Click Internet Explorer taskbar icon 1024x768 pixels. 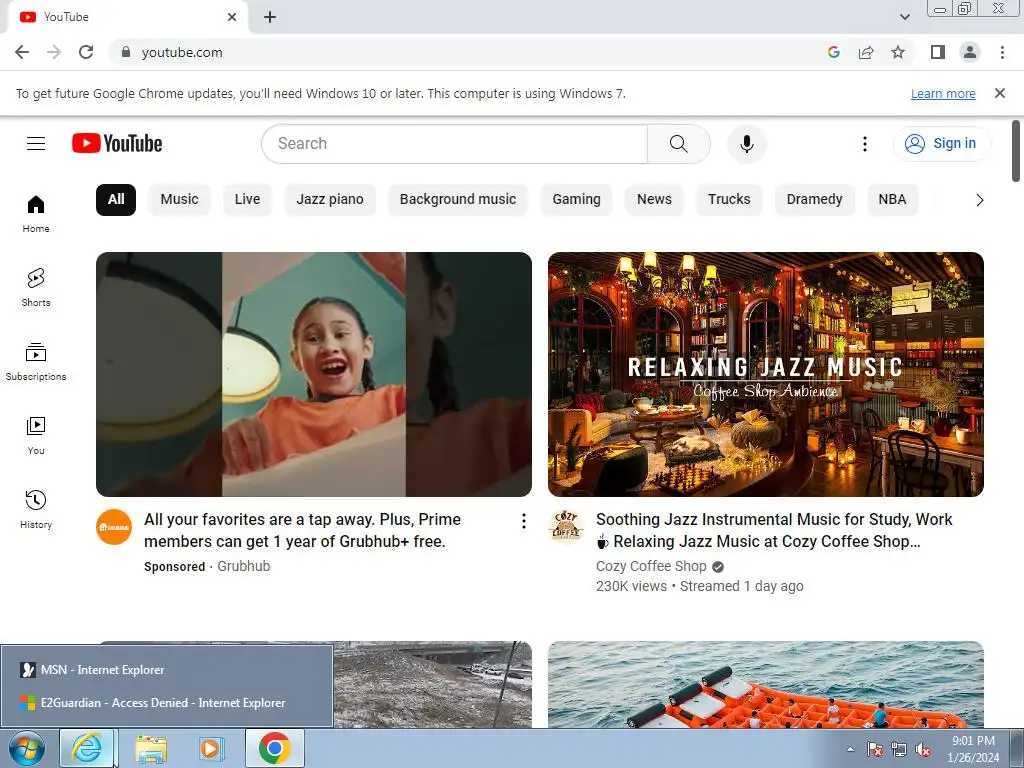87,748
